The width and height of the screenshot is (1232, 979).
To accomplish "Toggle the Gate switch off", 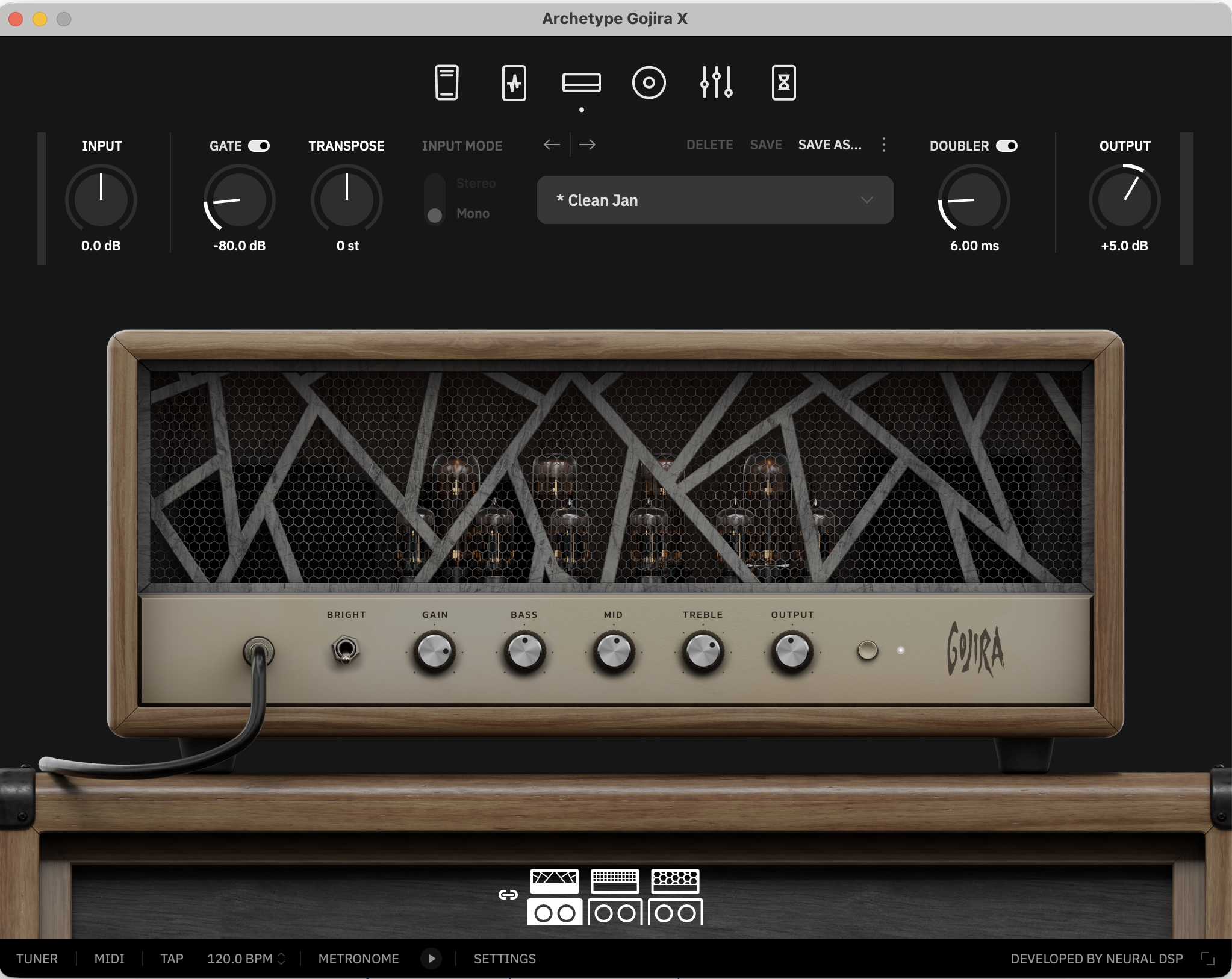I will pyautogui.click(x=259, y=146).
